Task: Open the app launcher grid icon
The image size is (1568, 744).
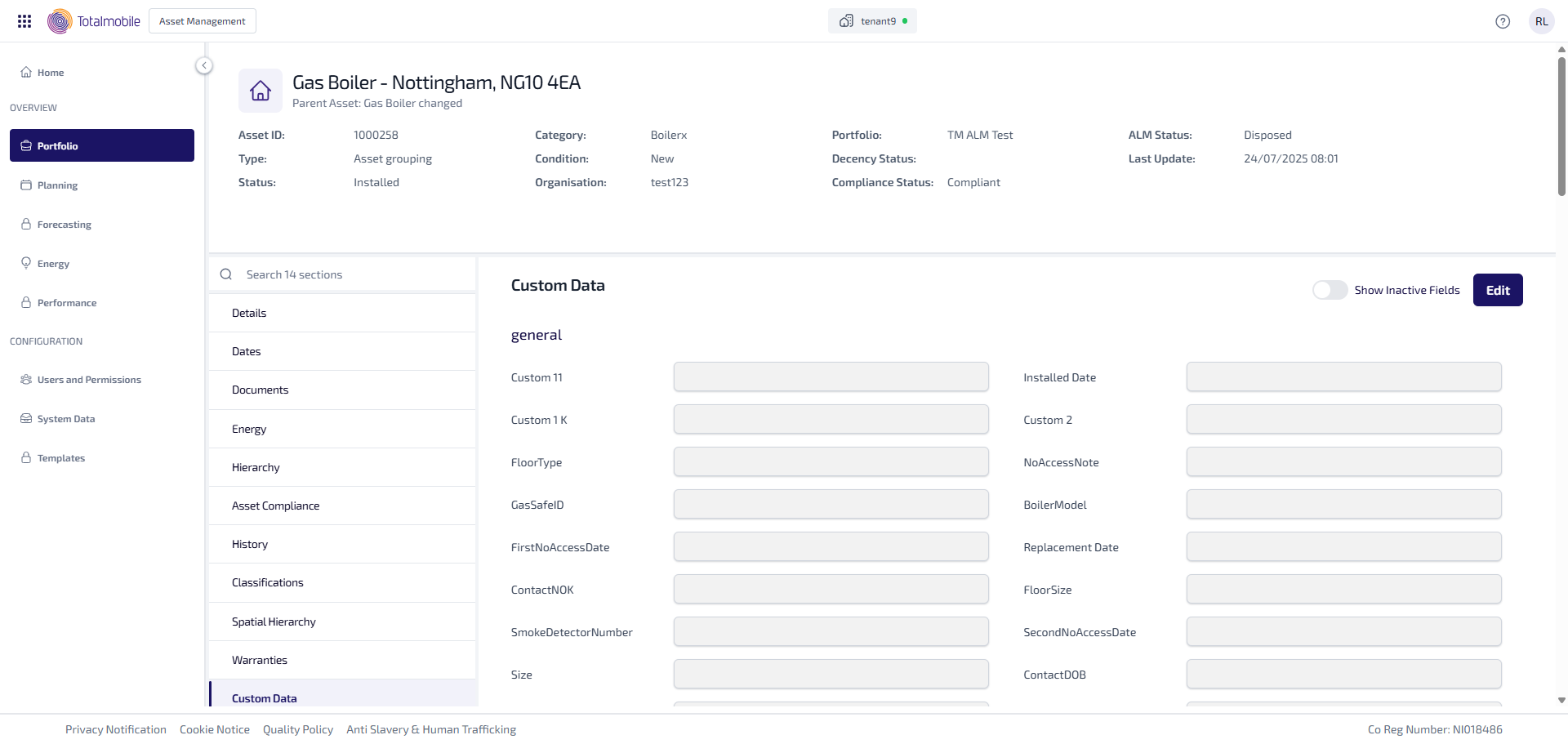Action: point(24,21)
